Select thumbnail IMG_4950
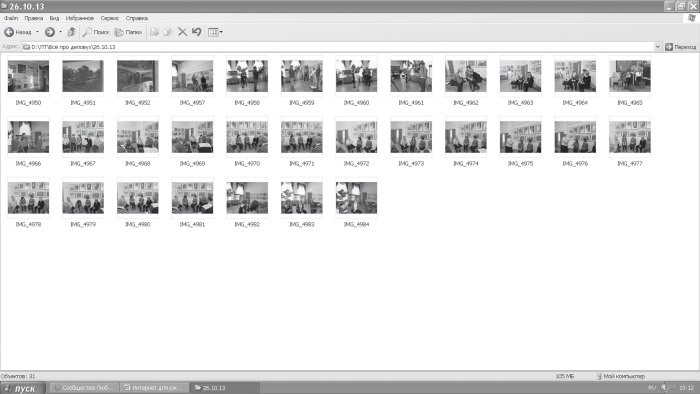 click(x=28, y=76)
